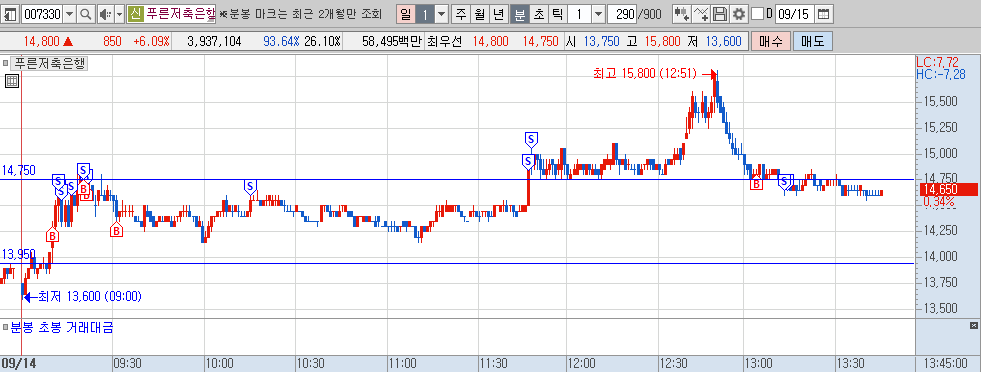This screenshot has height=372, width=981.
Task: Click the 매수 buy button
Action: pos(771,42)
